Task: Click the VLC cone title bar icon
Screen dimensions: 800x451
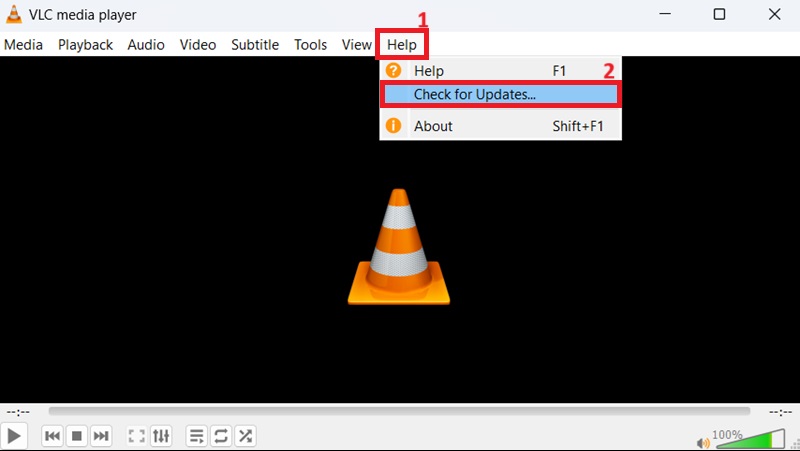Action: click(x=14, y=14)
